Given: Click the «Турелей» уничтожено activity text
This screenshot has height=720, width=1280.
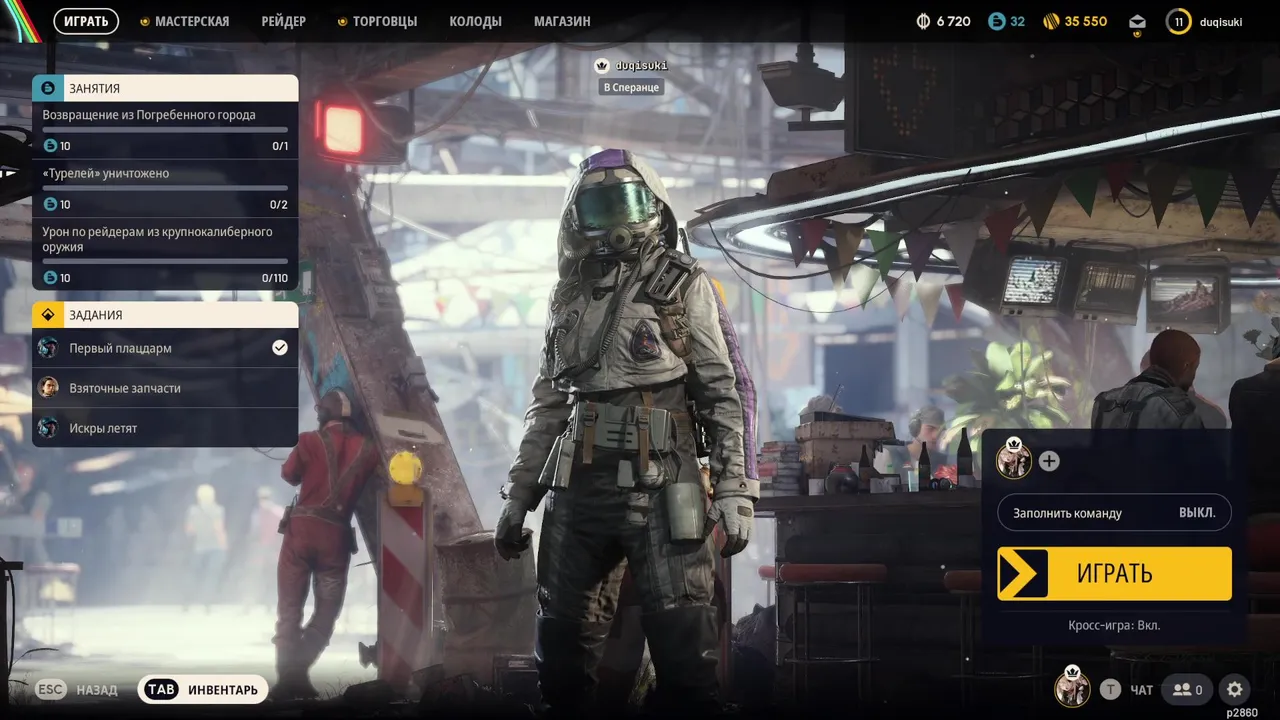Looking at the screenshot, I should click(106, 173).
